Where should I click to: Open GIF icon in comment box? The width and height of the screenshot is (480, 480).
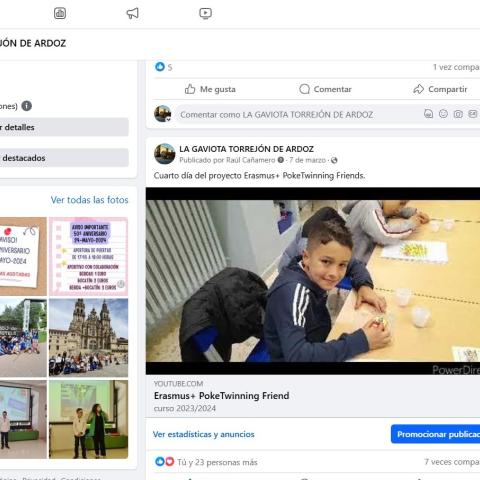click(473, 114)
